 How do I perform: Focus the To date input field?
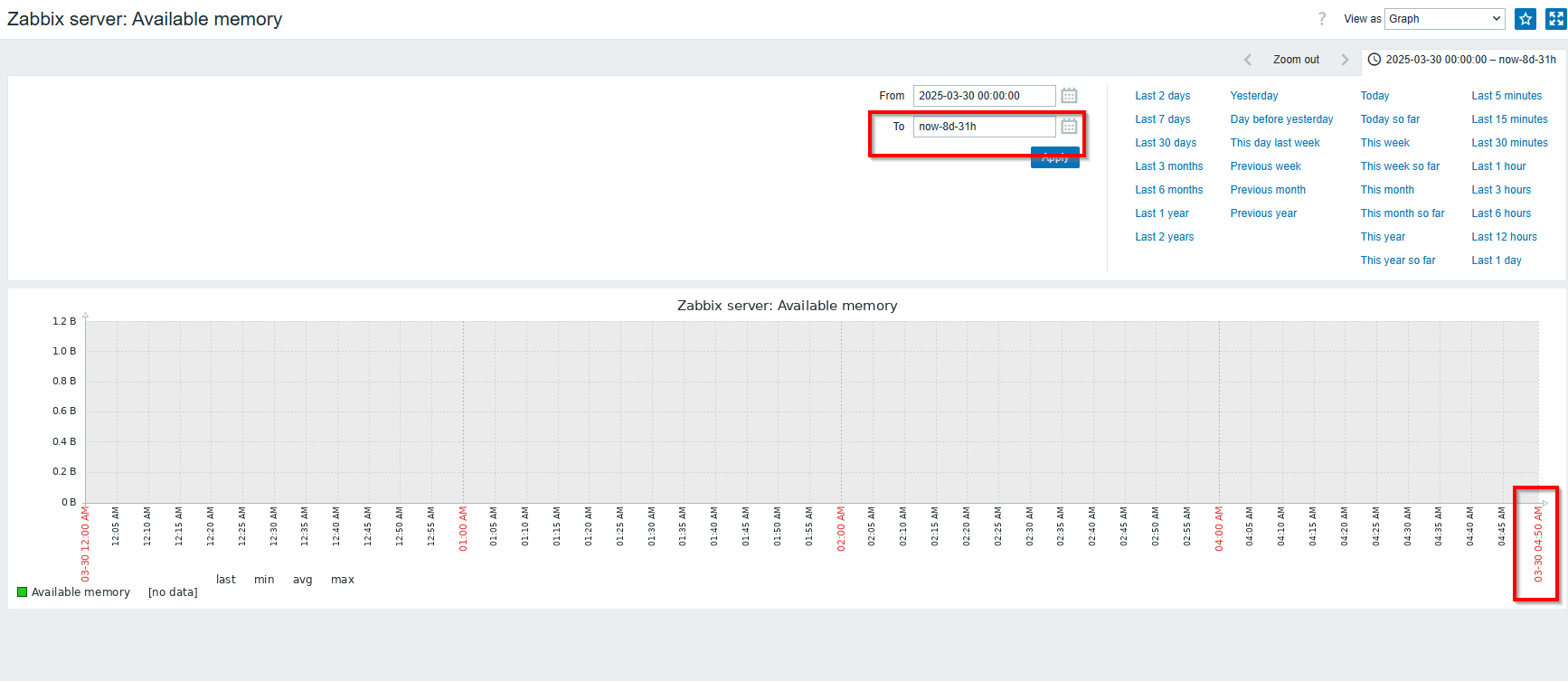984,127
